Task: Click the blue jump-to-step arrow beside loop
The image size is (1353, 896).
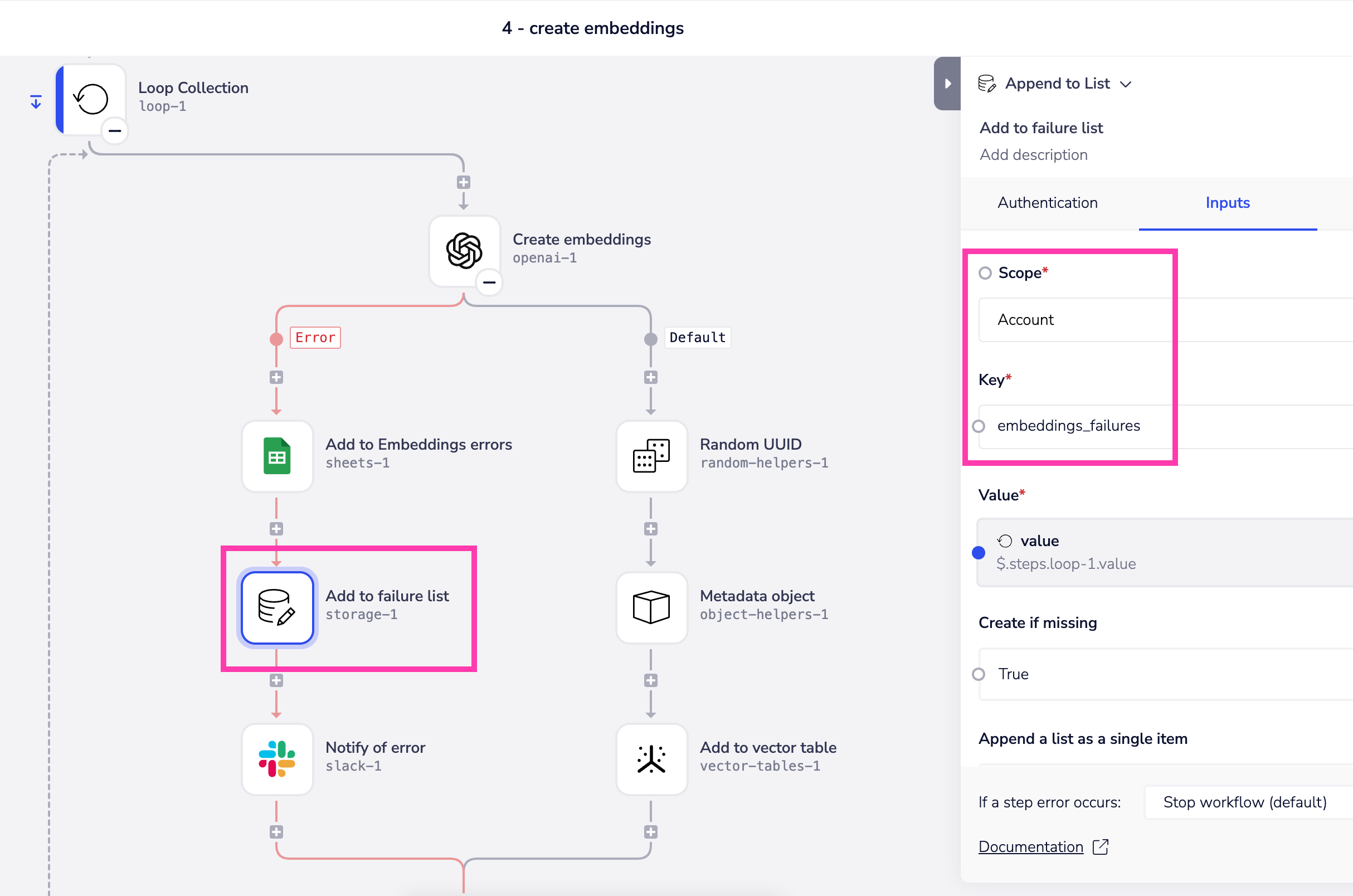Action: [36, 103]
